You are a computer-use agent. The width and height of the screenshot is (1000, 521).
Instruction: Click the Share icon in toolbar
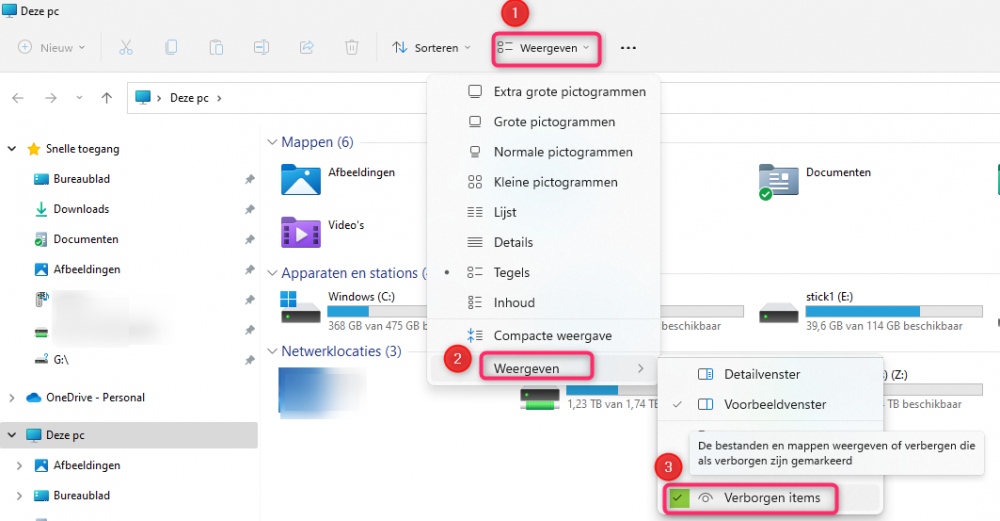(307, 48)
